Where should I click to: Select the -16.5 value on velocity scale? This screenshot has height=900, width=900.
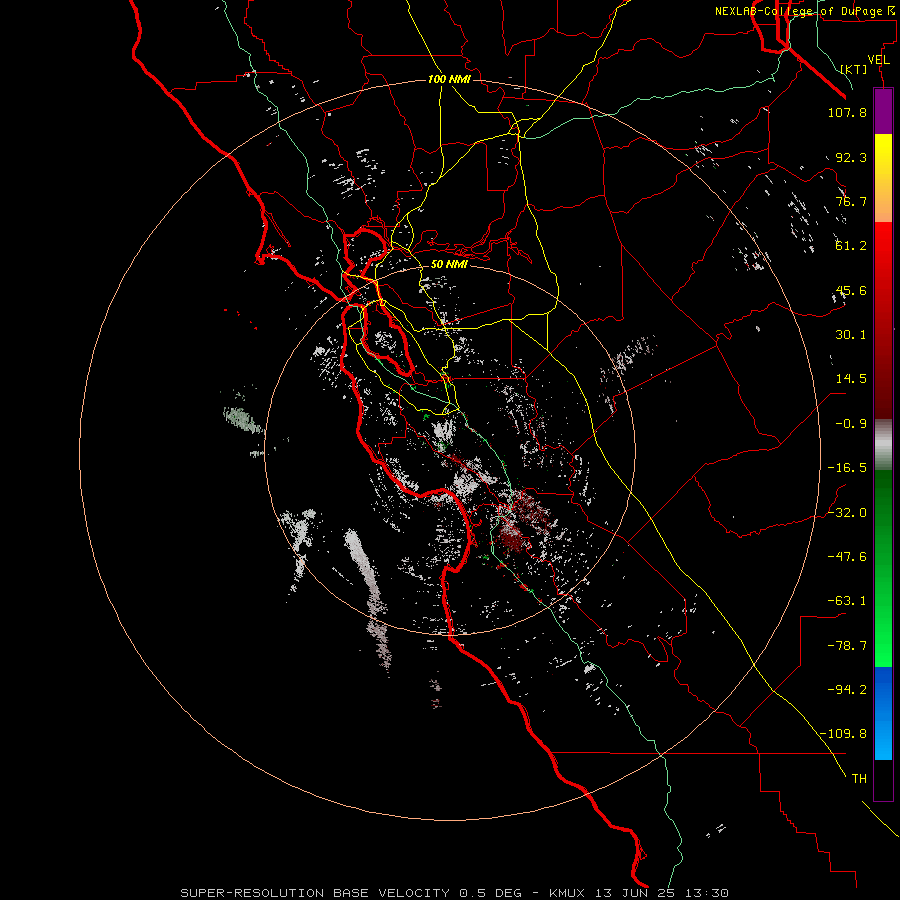847,468
